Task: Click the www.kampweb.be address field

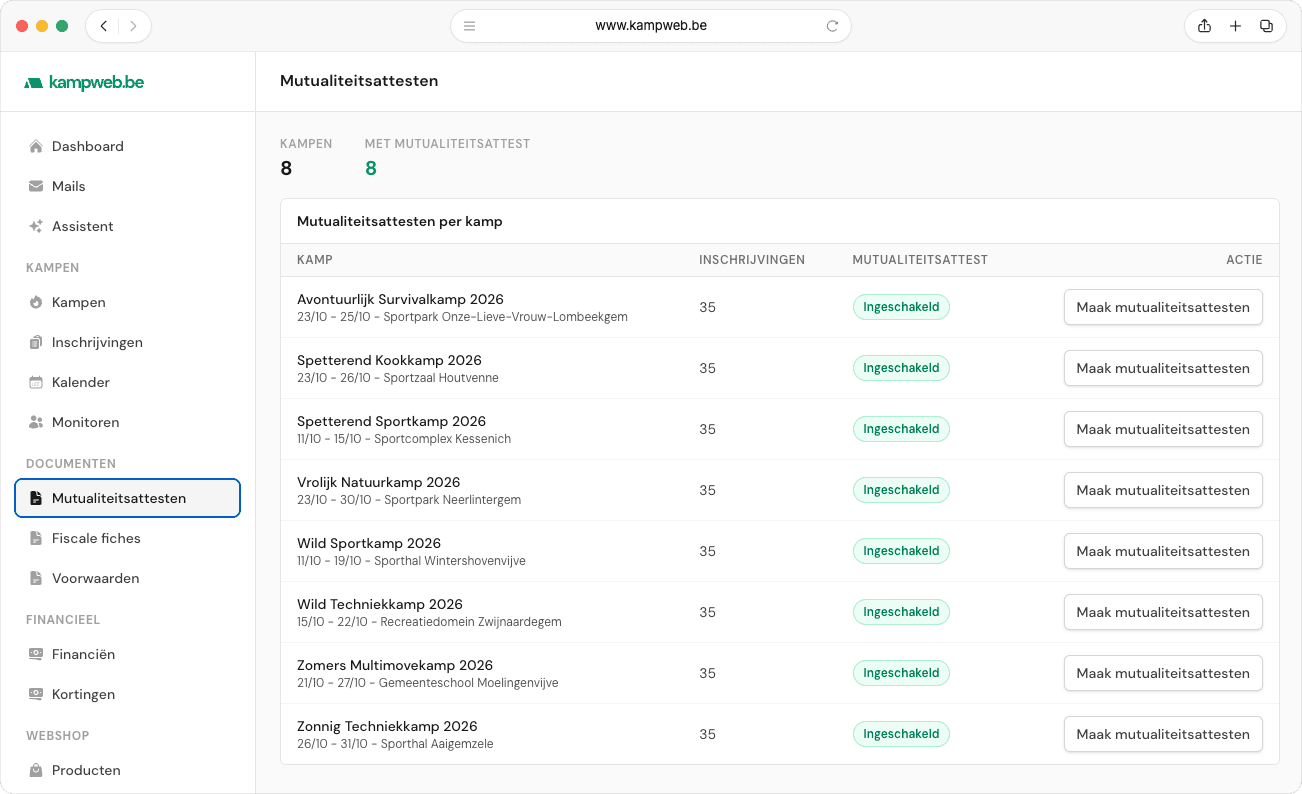Action: point(651,26)
